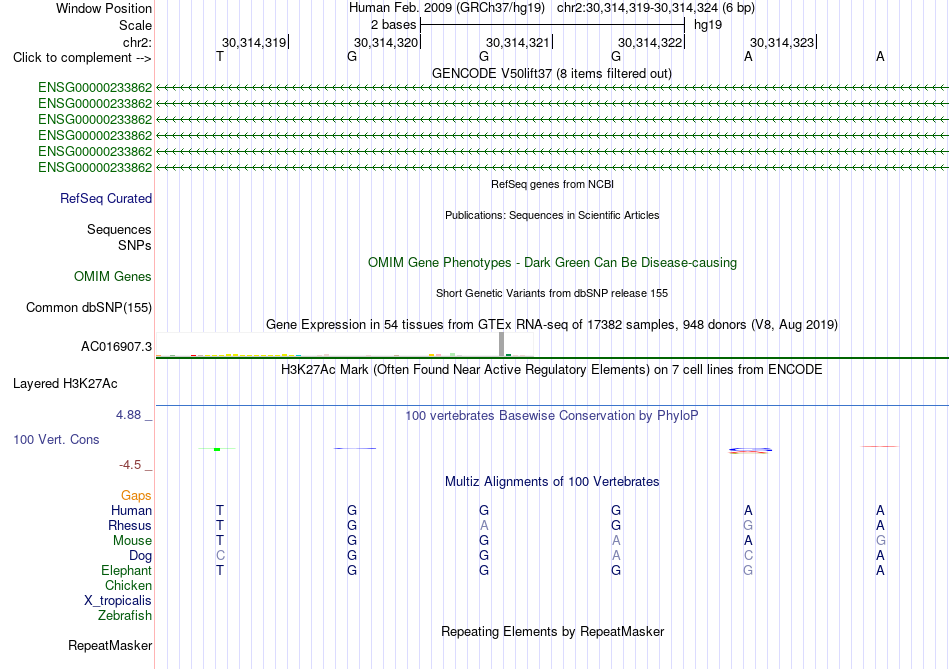Screen dimensions: 950x669
Task: Click 'Click to complement -->' to reverse bases
Action: (x=82, y=58)
